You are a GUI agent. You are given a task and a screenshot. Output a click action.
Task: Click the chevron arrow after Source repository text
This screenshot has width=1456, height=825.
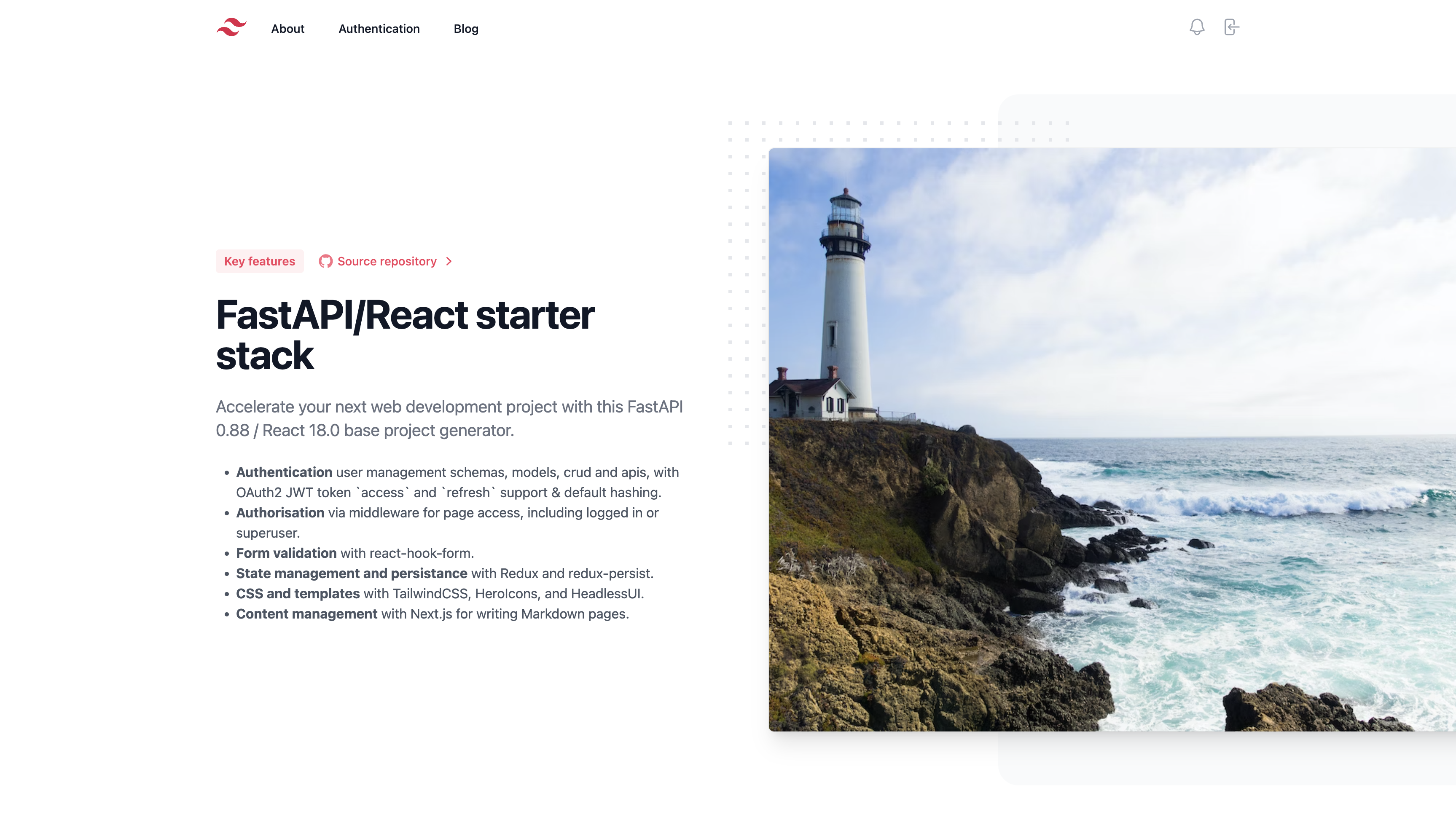448,261
